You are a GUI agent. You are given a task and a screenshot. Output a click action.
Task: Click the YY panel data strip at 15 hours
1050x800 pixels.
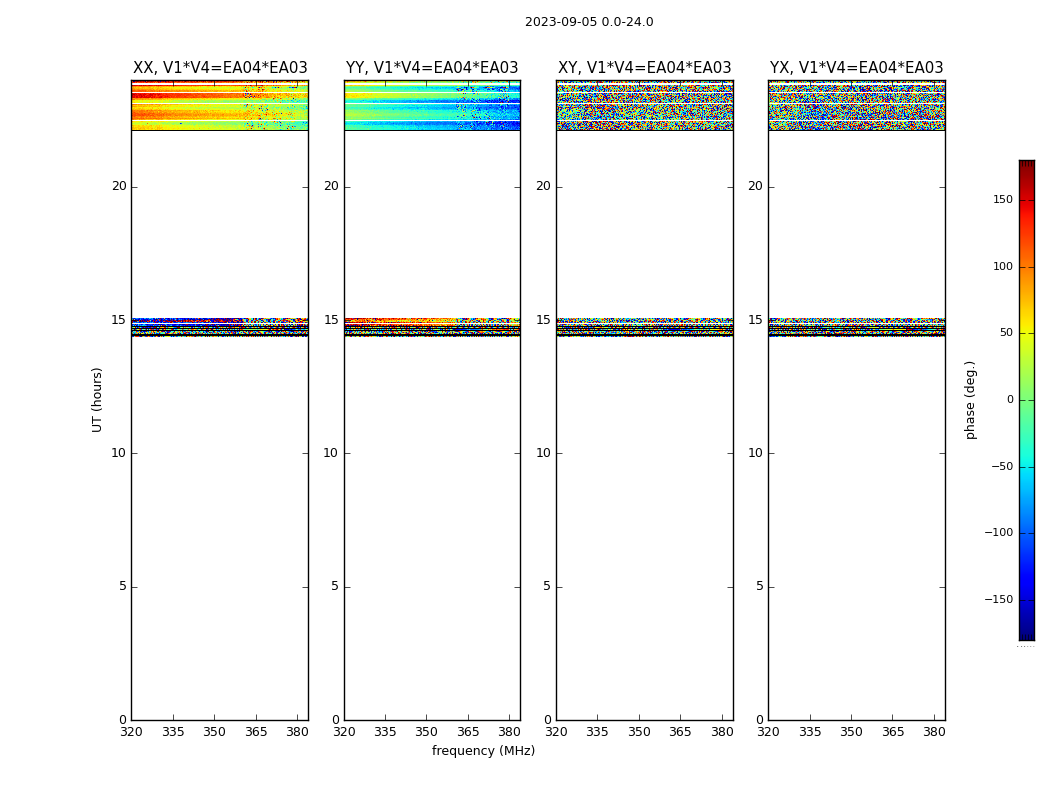432,327
